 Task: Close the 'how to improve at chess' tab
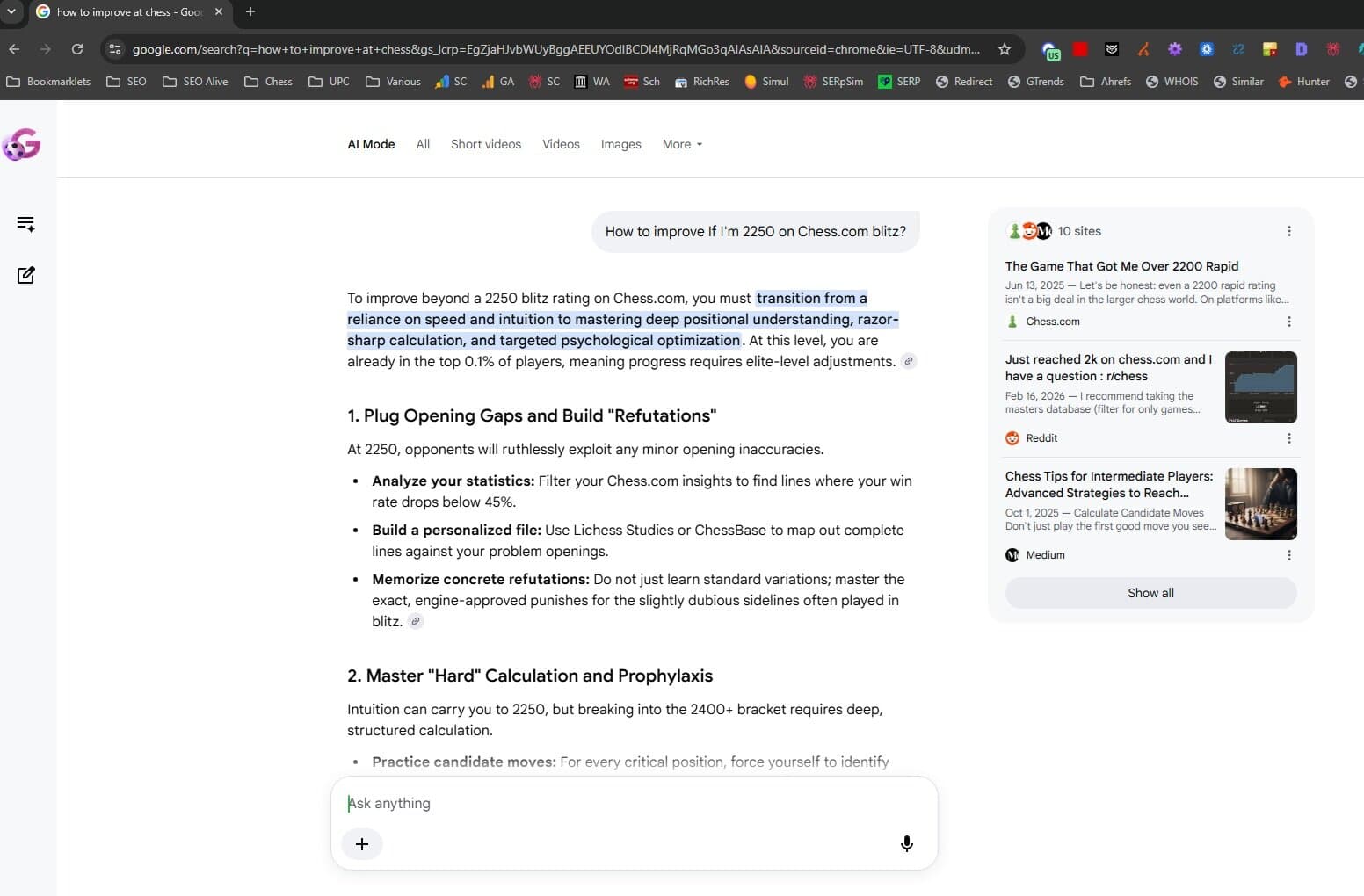[219, 11]
